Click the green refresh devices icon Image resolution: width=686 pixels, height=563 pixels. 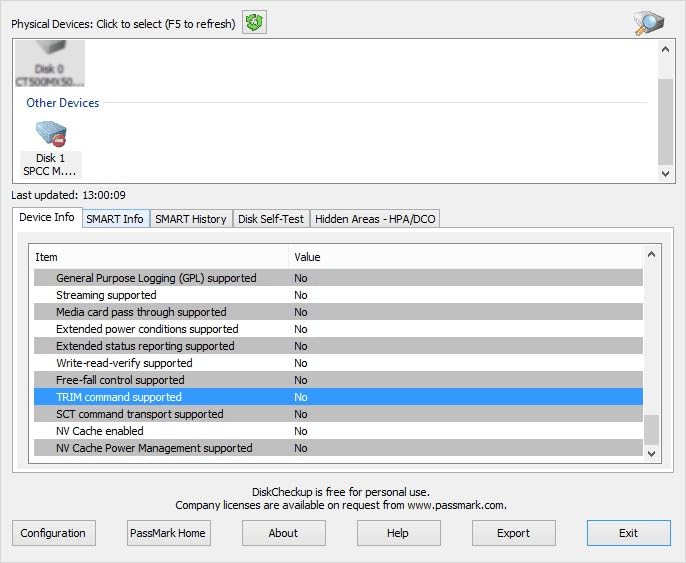click(x=254, y=22)
